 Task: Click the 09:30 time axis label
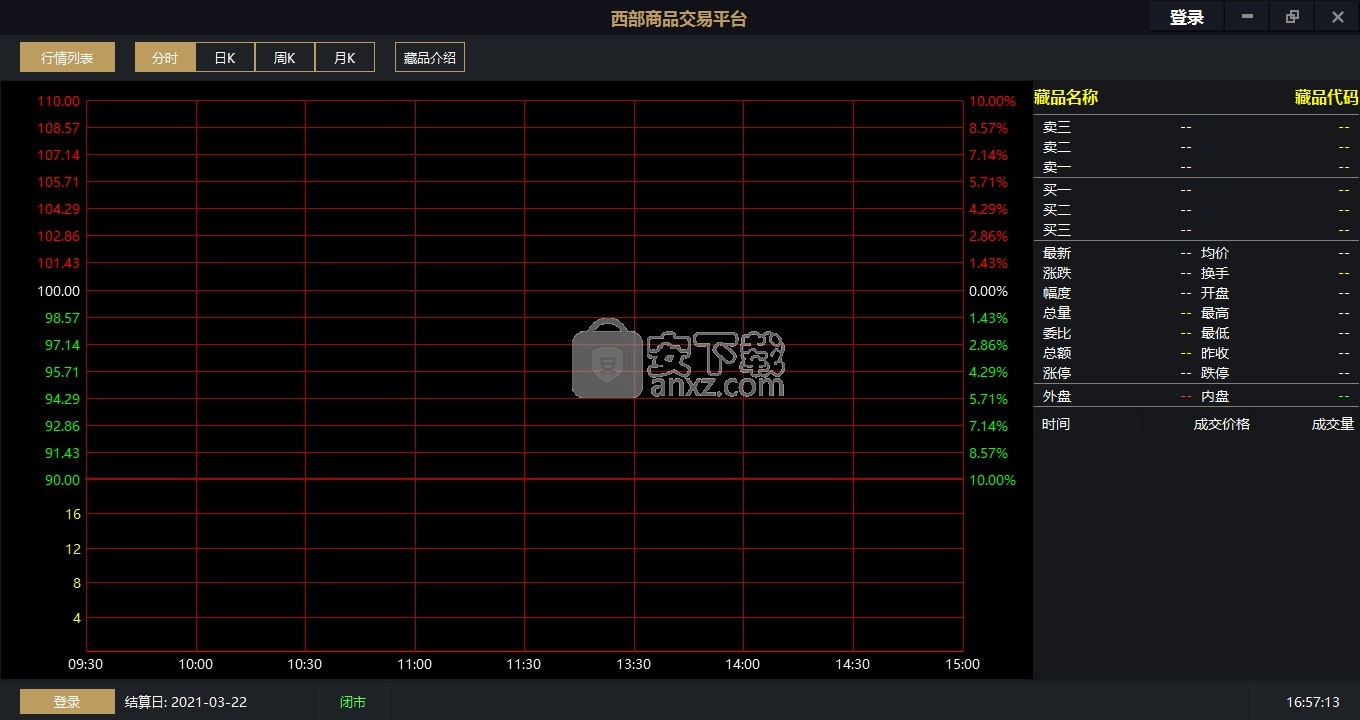tap(86, 664)
